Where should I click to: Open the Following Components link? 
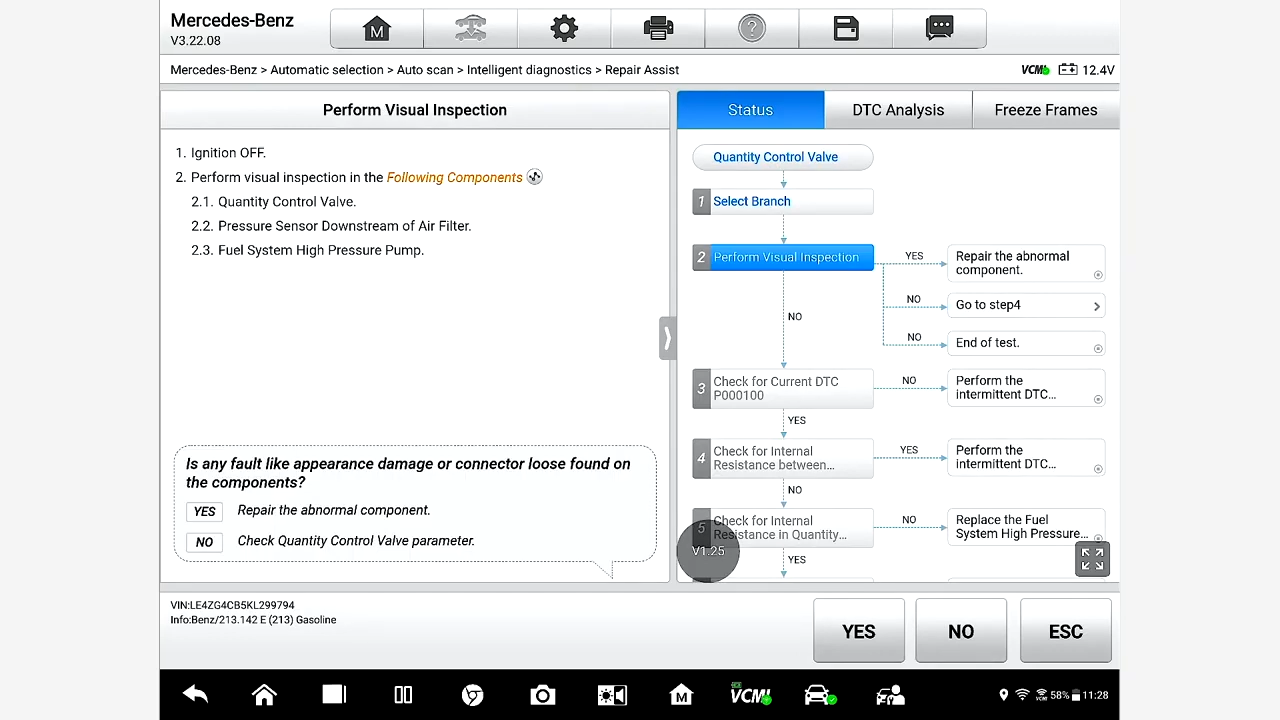(x=455, y=177)
